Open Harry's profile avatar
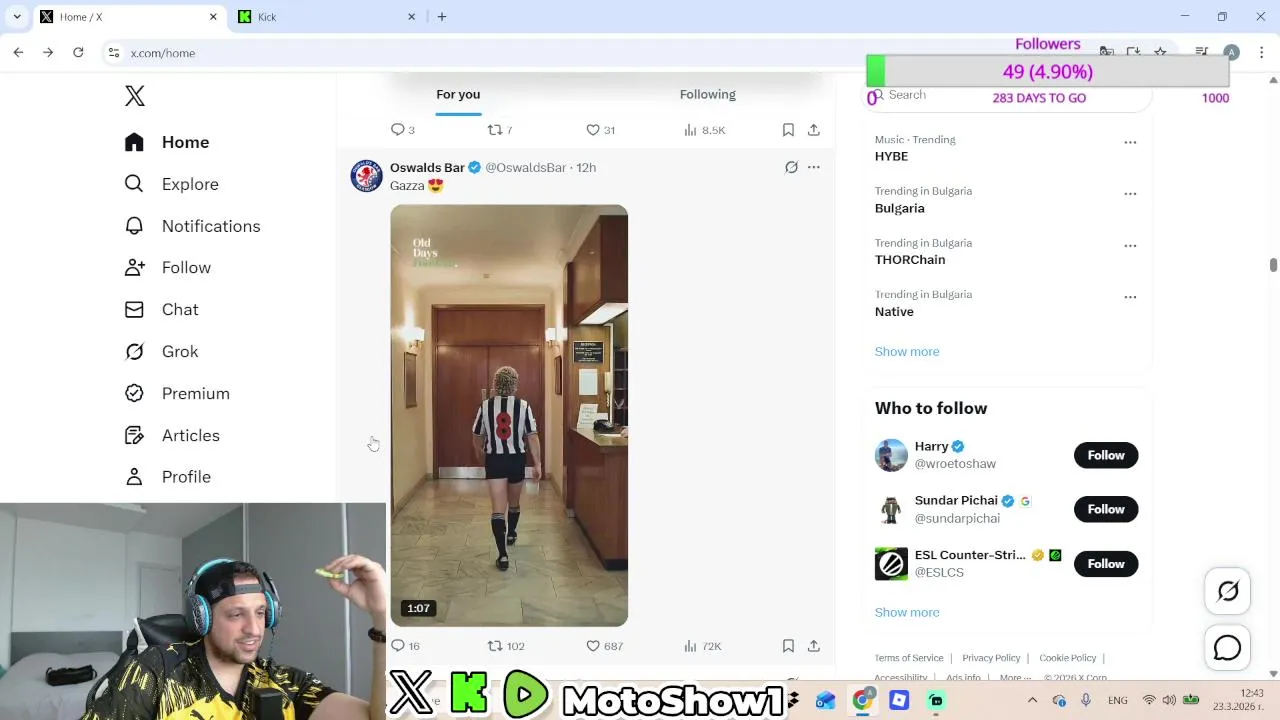Screen dimensions: 1280x720 (891, 455)
